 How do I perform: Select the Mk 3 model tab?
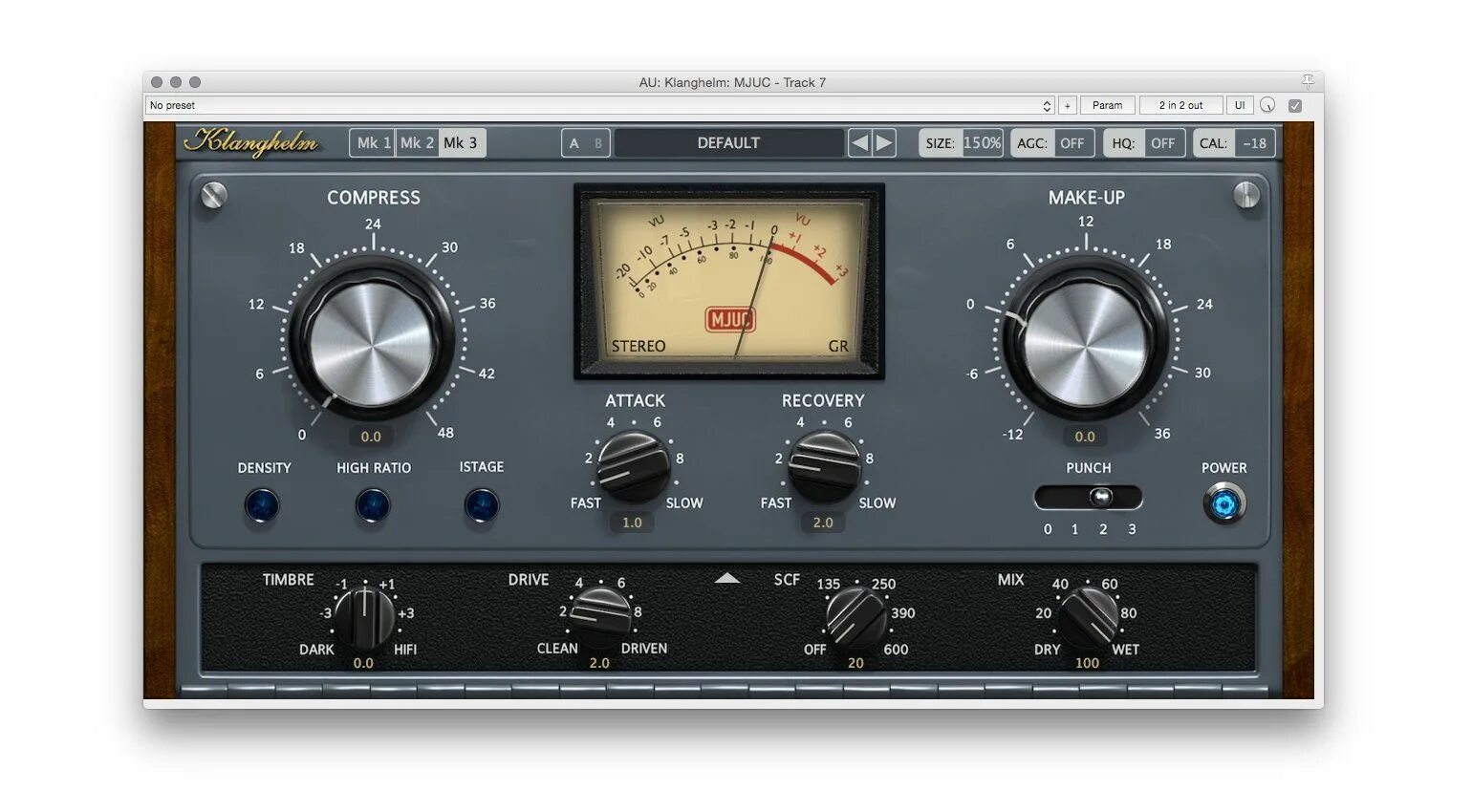[x=461, y=142]
